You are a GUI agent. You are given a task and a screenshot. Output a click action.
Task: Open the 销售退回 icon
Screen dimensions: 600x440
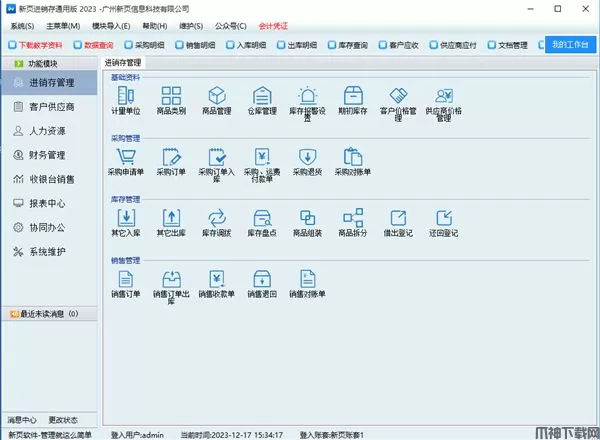coord(262,279)
